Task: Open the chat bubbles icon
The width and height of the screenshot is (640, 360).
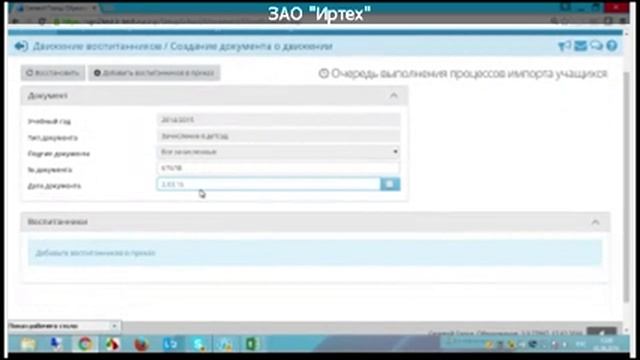Action: pyautogui.click(x=596, y=46)
